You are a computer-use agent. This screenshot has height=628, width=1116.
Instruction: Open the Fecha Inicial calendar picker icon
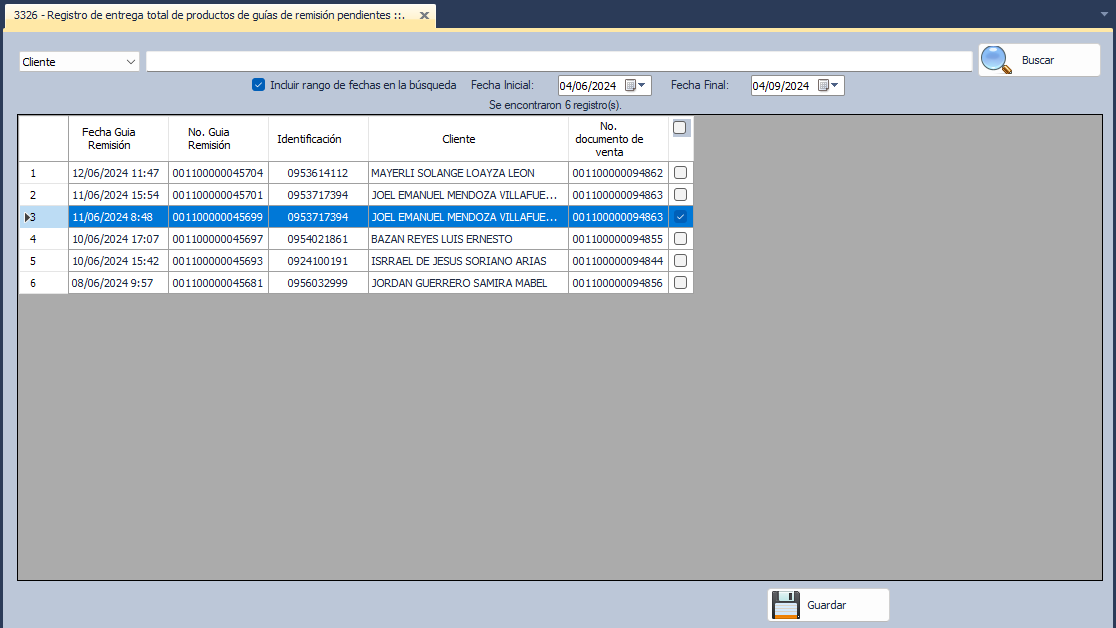pos(635,86)
